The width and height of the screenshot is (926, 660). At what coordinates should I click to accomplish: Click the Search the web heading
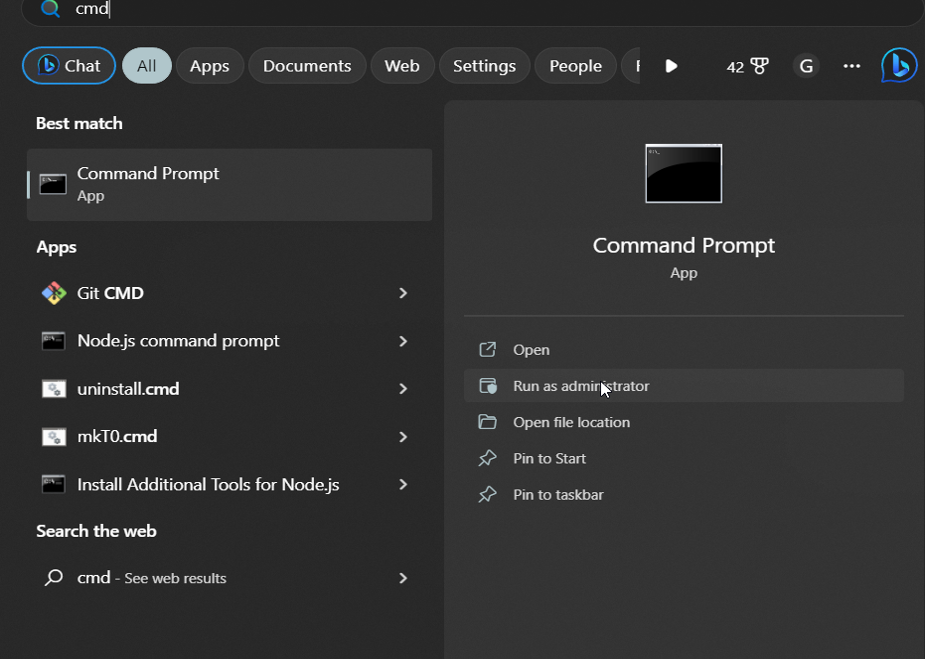click(96, 531)
